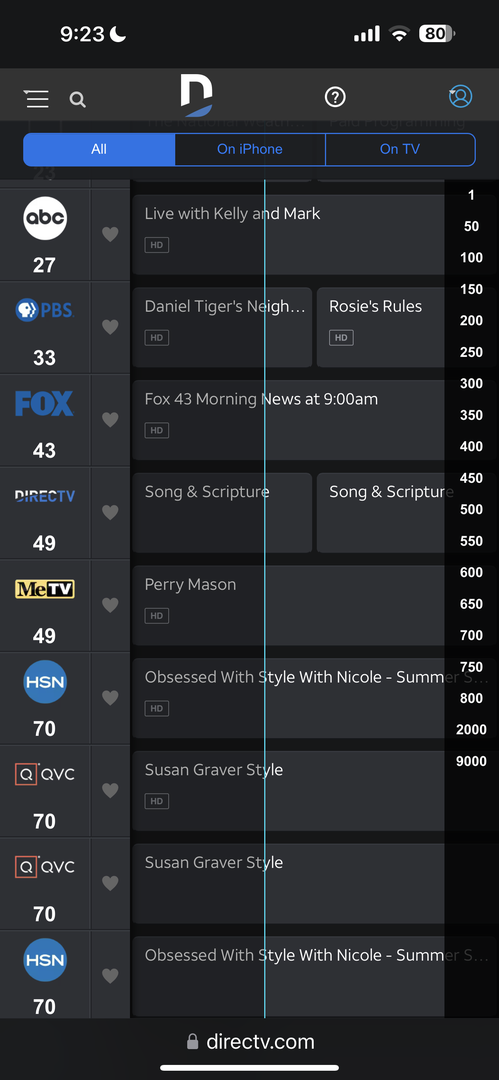499x1080 pixels.
Task: Select the ABC channel 27 logo
Action: 45,218
